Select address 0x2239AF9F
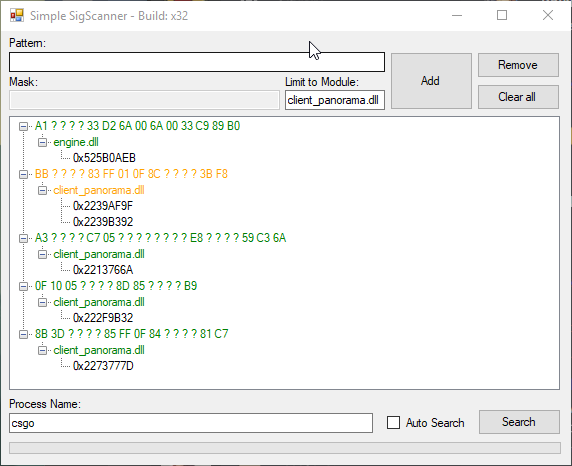The image size is (572, 466). (x=103, y=206)
